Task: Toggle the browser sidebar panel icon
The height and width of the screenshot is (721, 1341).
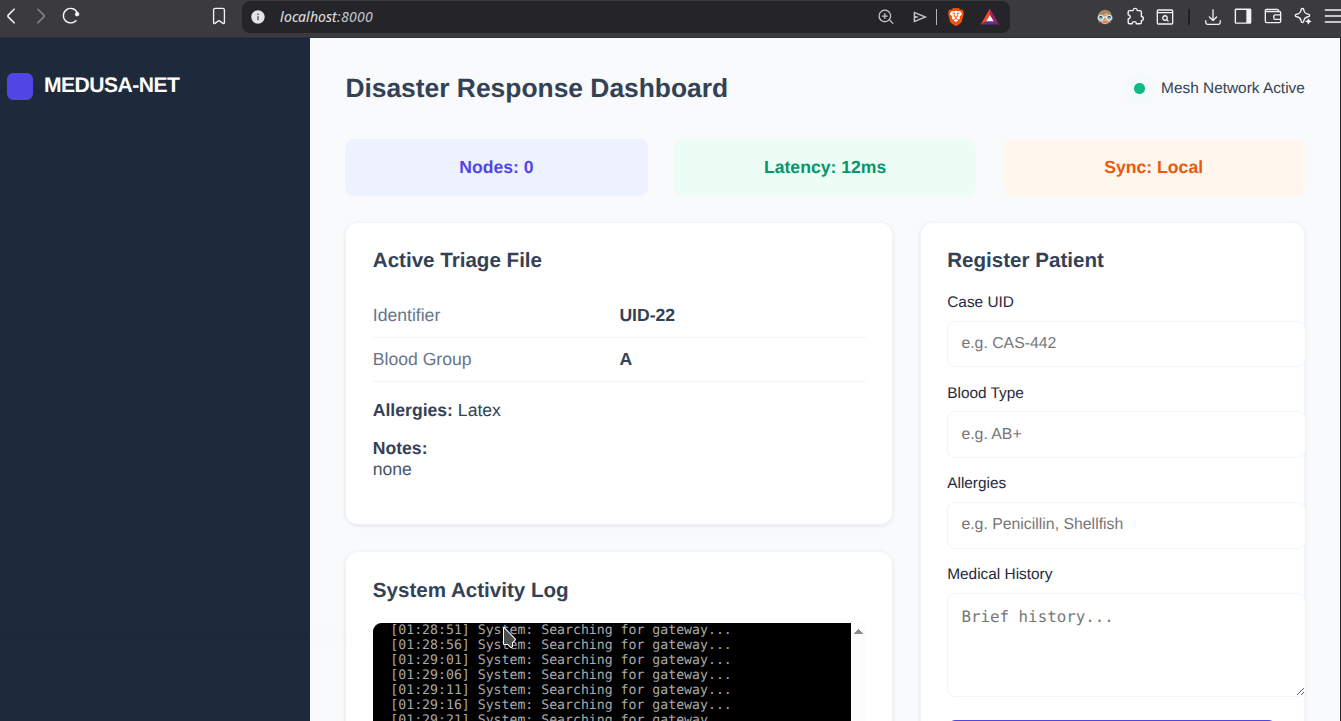Action: (1243, 16)
